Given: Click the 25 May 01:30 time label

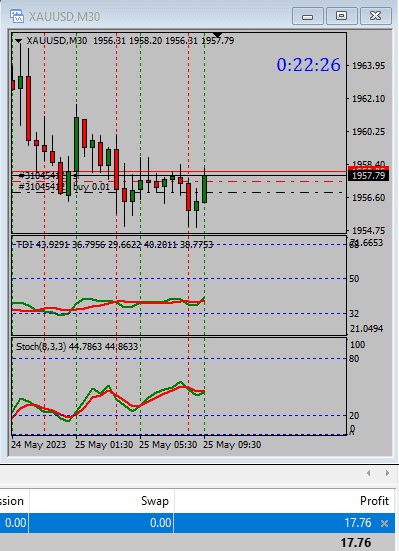Looking at the screenshot, I should pyautogui.click(x=104, y=445).
